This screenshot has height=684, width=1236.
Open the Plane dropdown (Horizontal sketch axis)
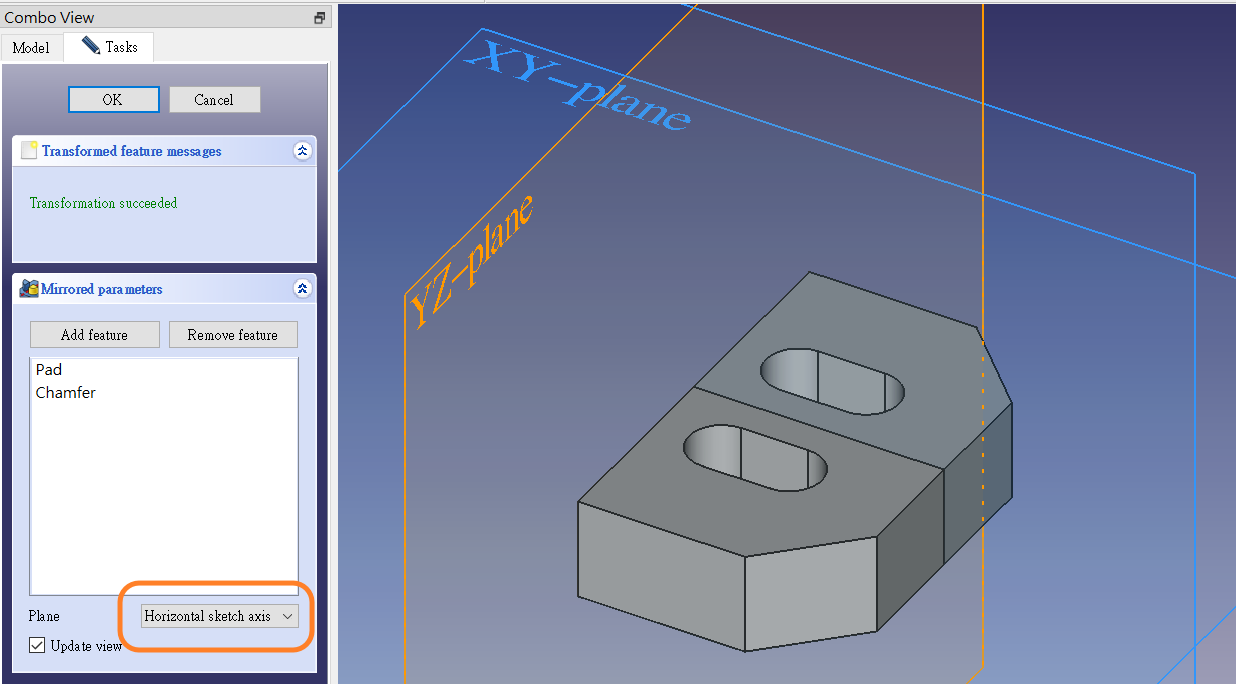[220, 616]
